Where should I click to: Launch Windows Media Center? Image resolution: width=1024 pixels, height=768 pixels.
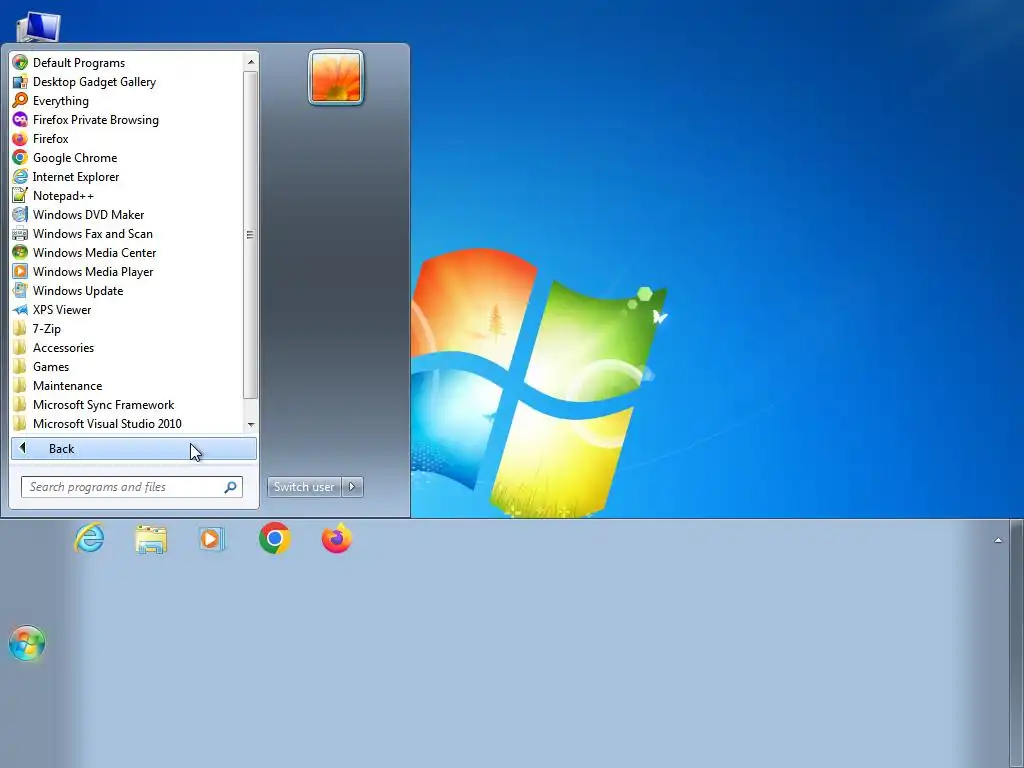(126, 252)
